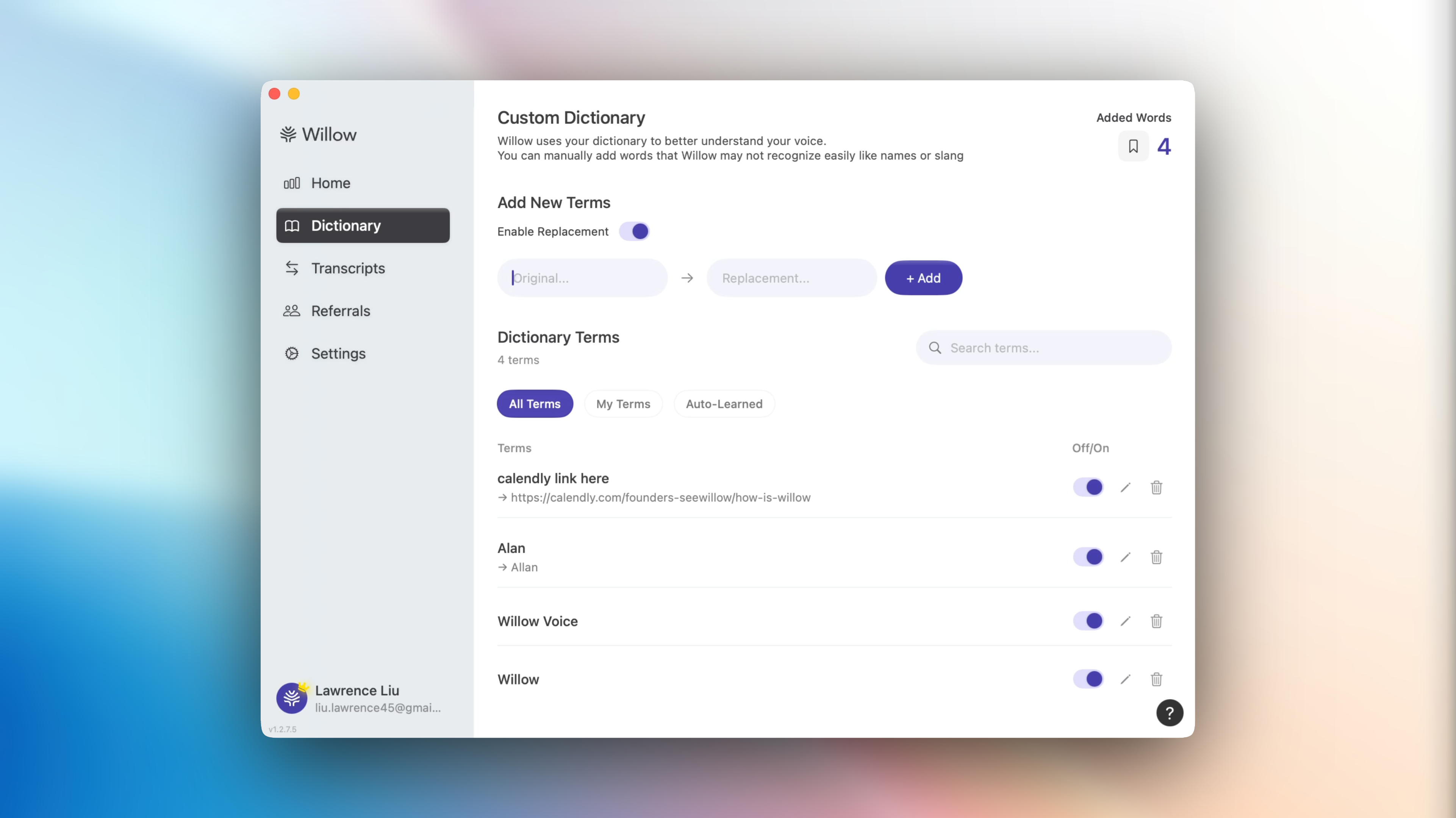Click the + Add button
1456x818 pixels.
[x=924, y=278]
